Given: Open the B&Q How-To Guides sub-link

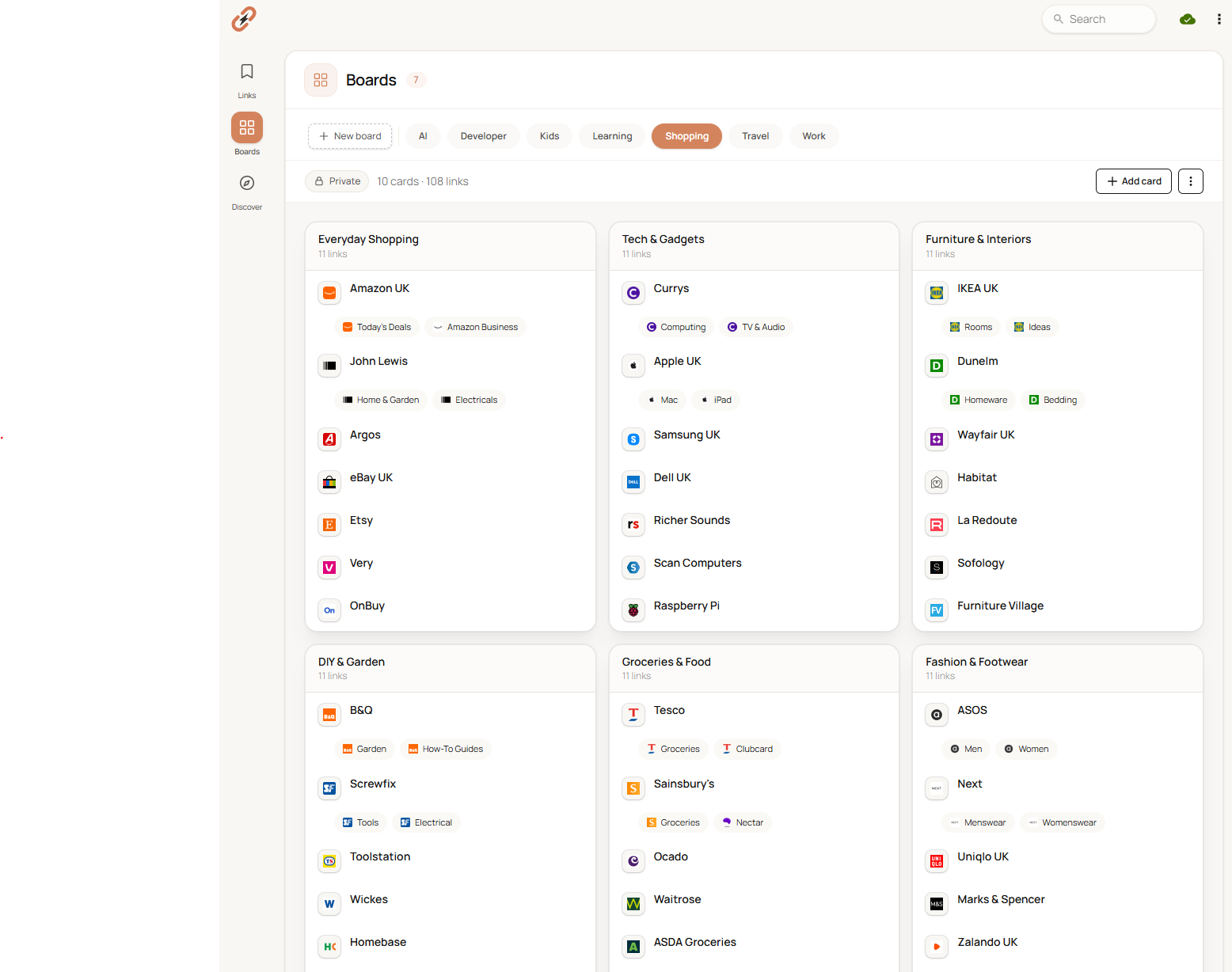Looking at the screenshot, I should point(446,749).
